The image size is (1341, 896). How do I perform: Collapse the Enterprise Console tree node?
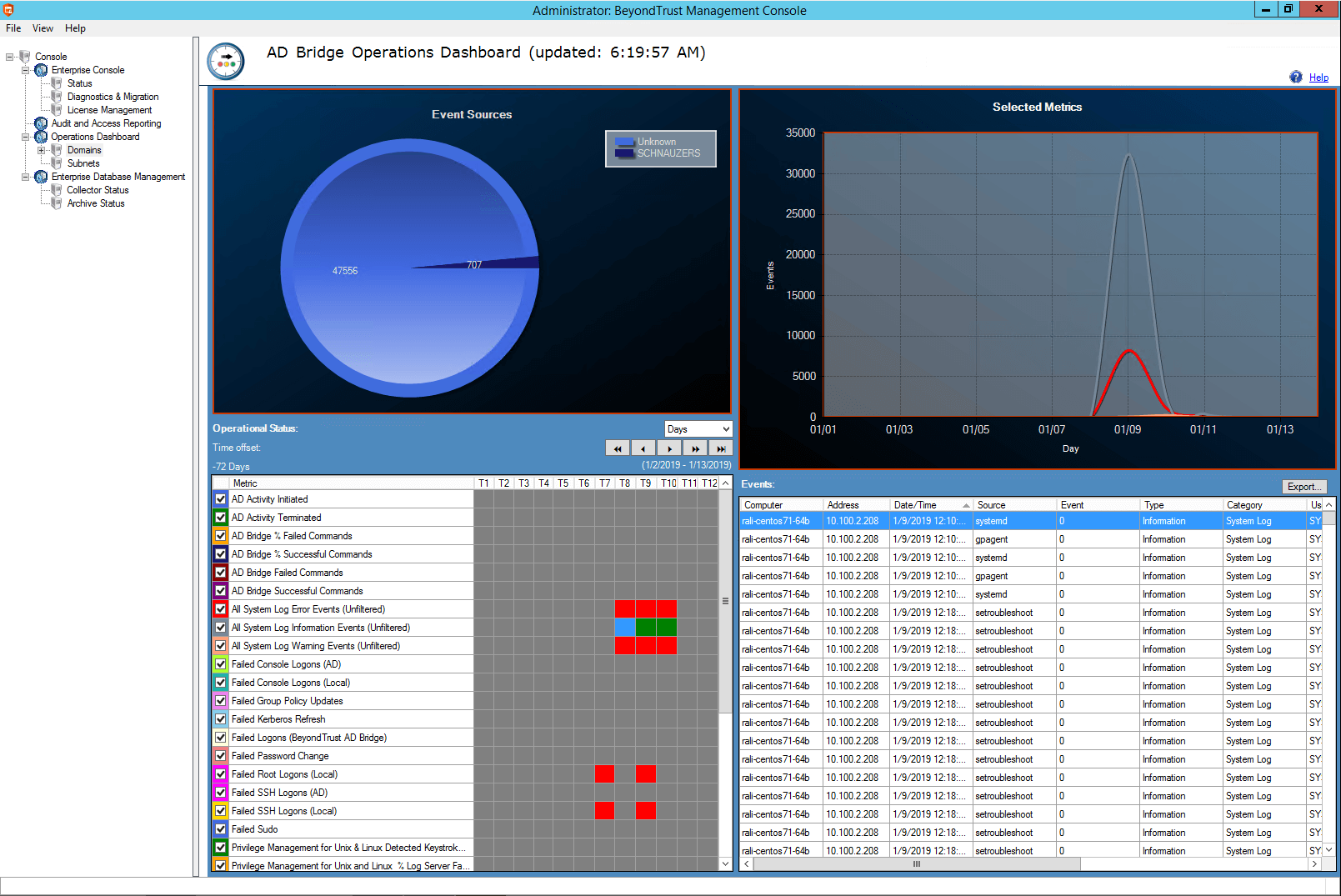(x=25, y=70)
